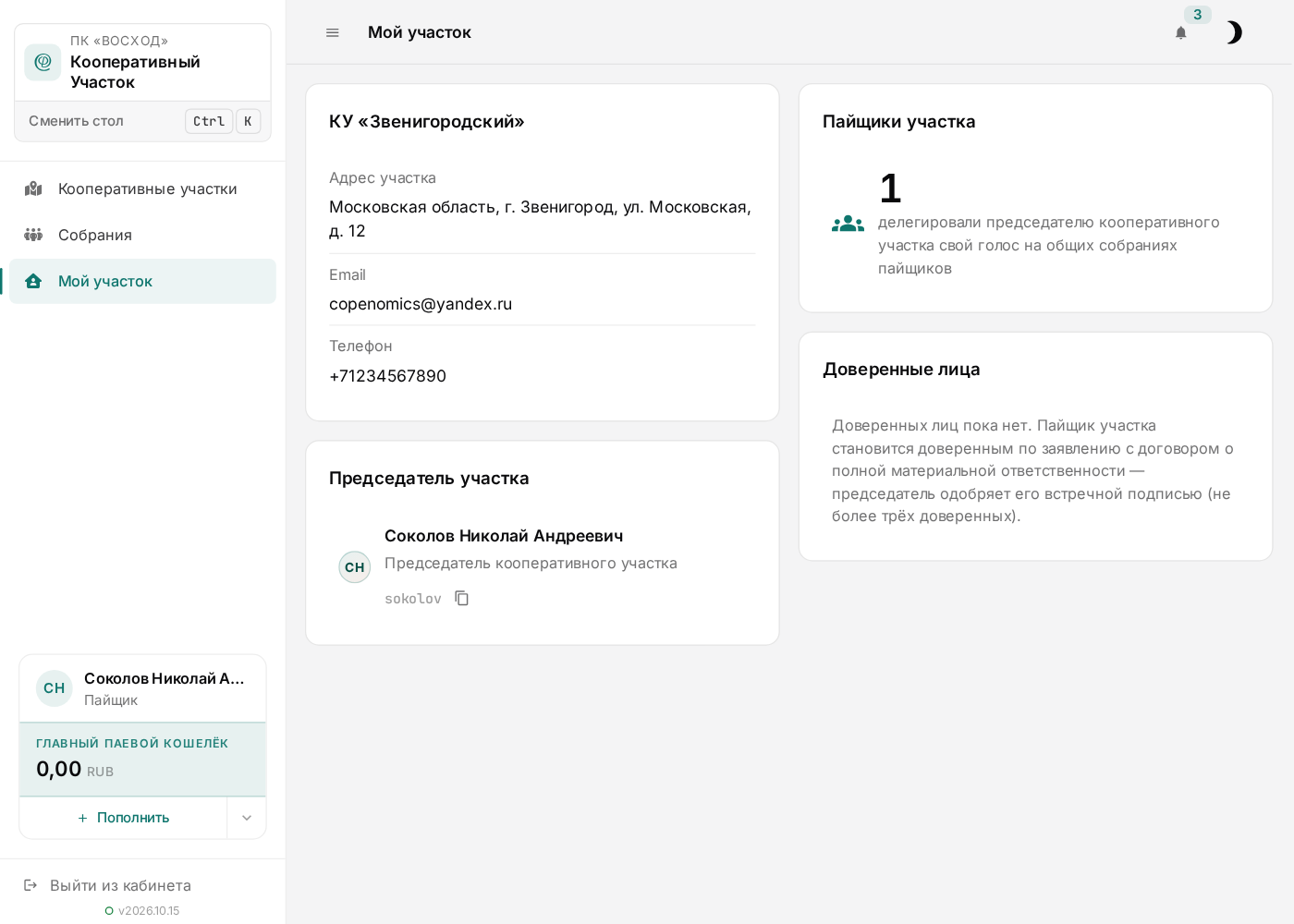Click the Собрания people icon
The width and height of the screenshot is (1294, 924).
coord(33,235)
